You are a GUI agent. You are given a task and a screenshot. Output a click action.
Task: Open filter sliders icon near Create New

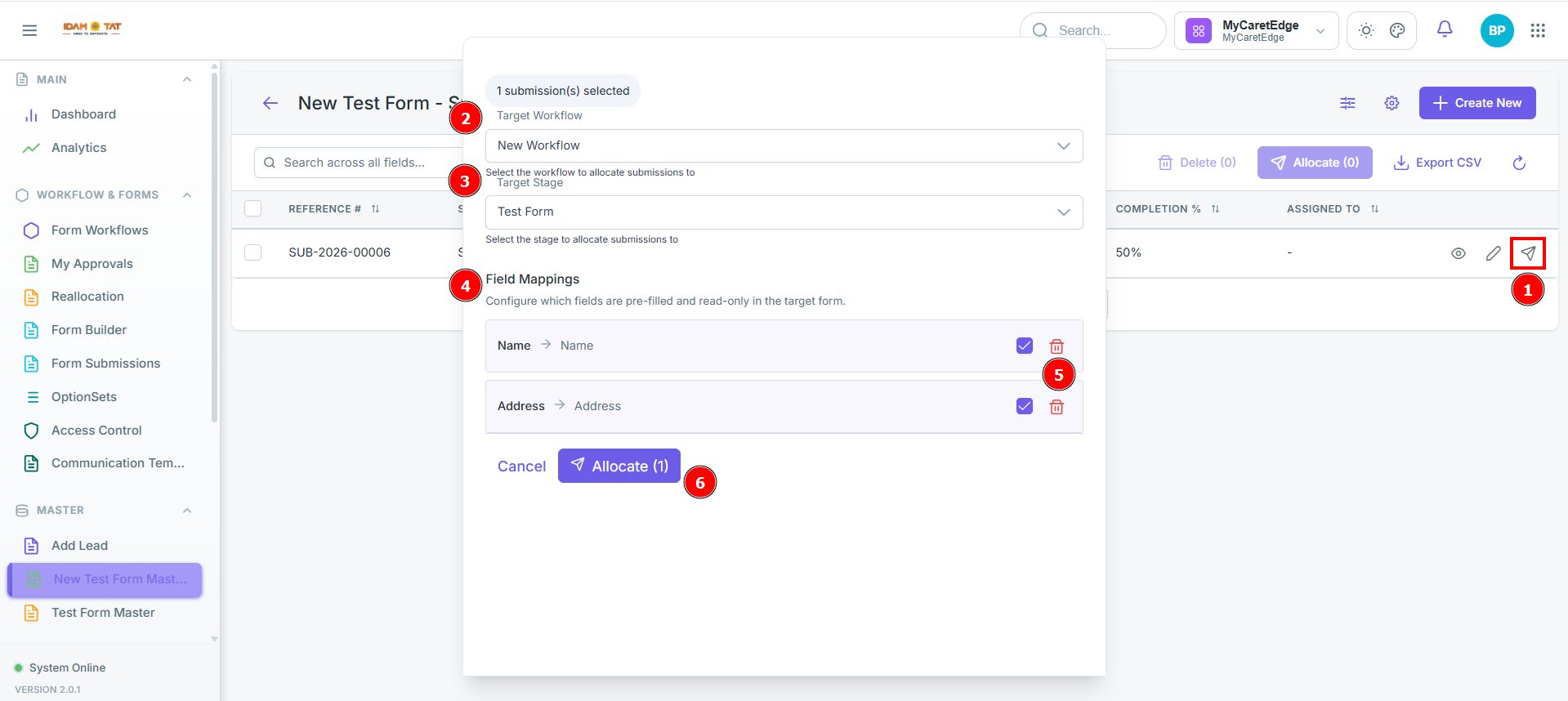click(1347, 103)
